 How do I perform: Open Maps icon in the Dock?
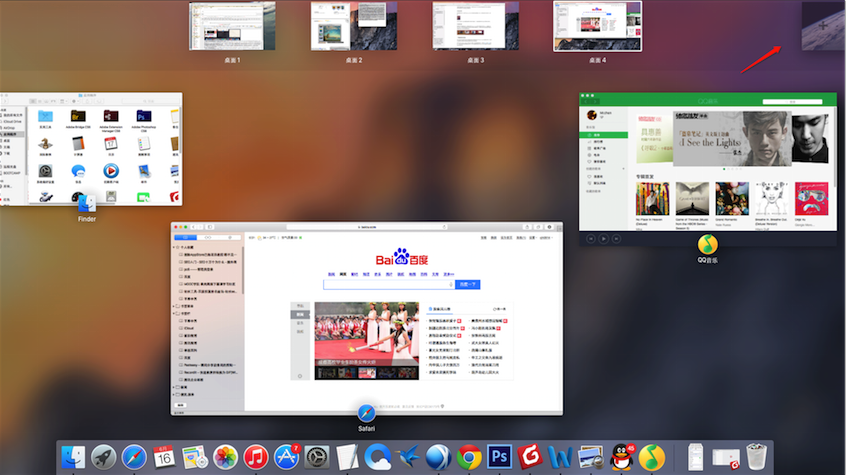(194, 457)
